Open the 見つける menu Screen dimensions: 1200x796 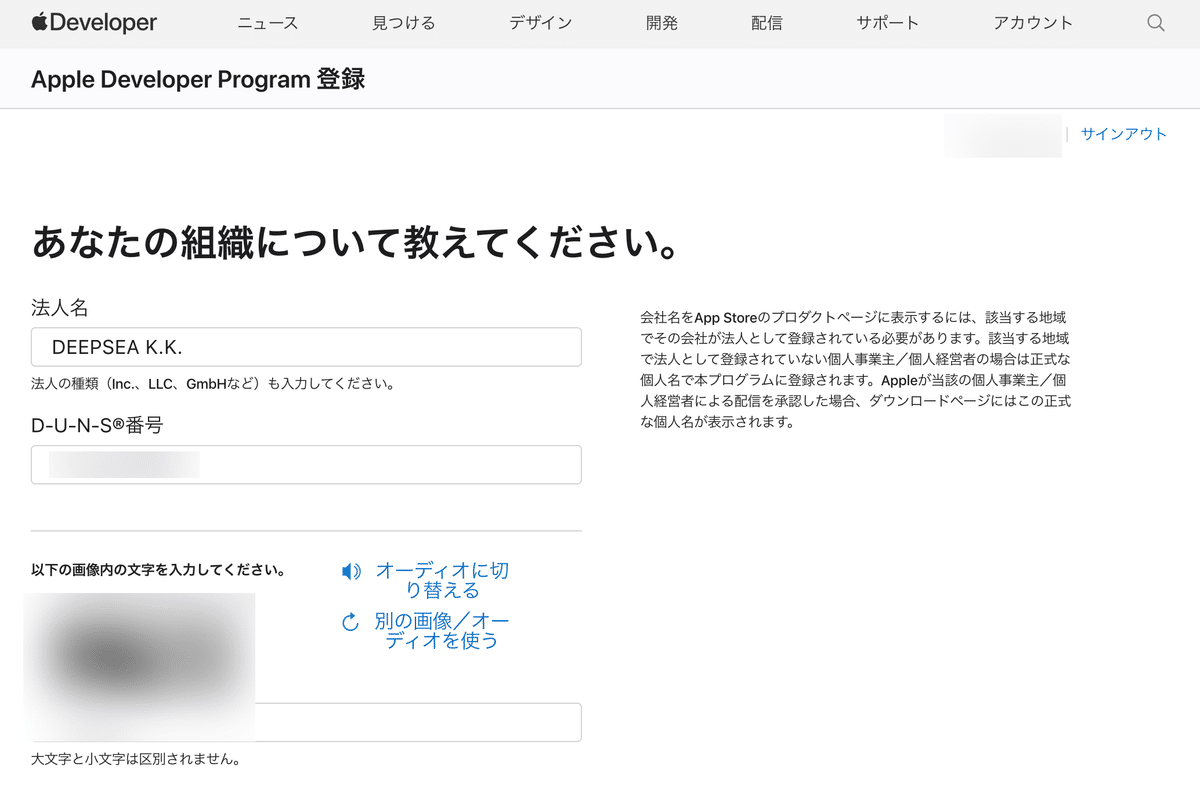pyautogui.click(x=404, y=23)
